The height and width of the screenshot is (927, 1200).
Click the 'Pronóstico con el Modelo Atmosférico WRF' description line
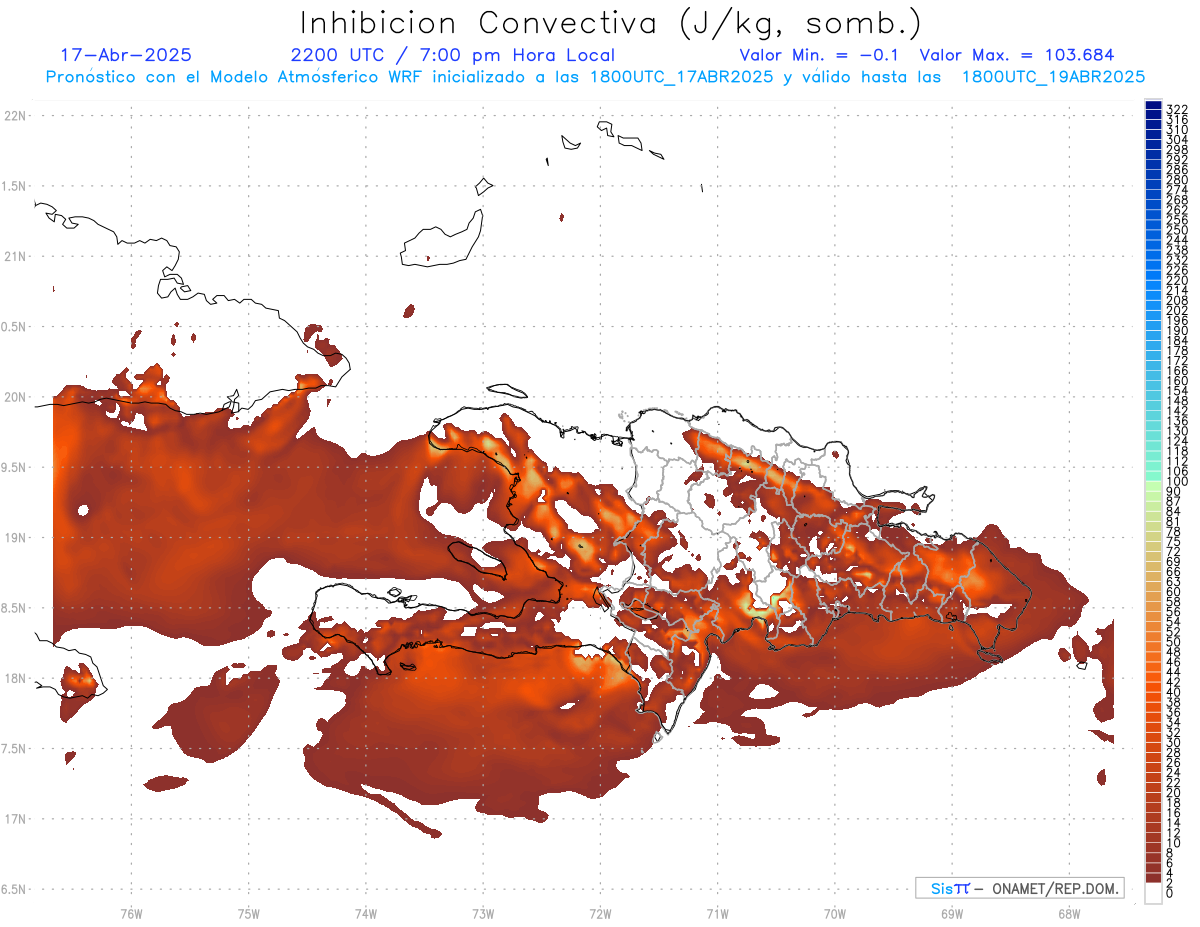tap(595, 76)
